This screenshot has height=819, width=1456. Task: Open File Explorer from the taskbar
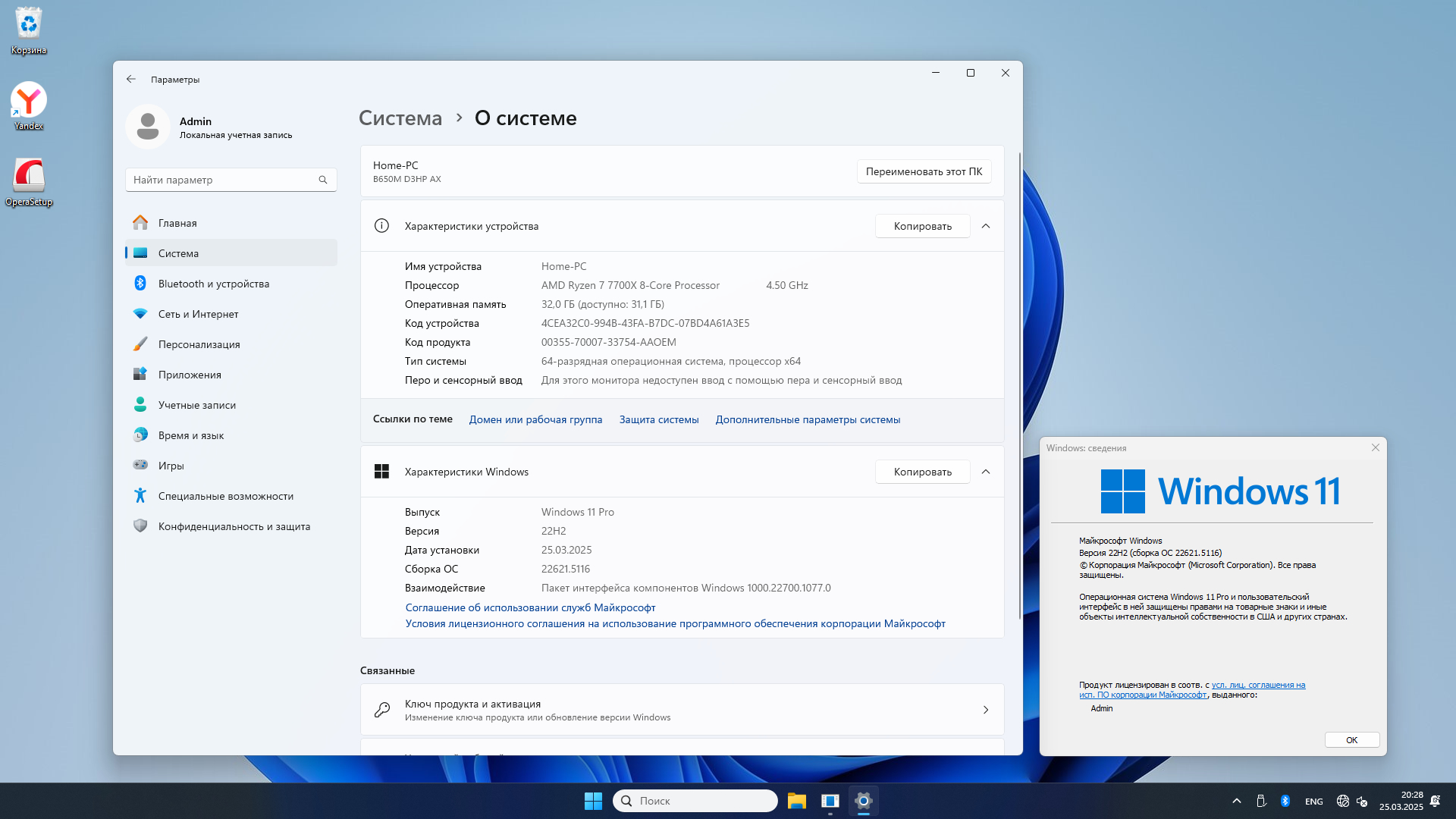796,801
